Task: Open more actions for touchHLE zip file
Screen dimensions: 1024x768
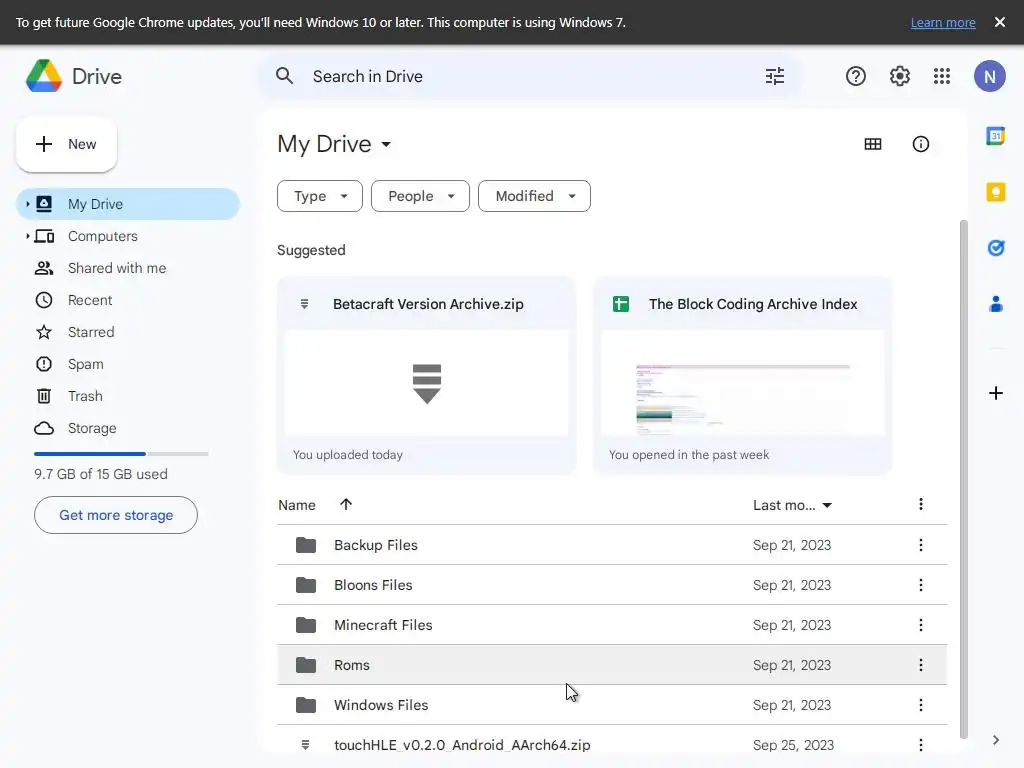Action: click(920, 745)
